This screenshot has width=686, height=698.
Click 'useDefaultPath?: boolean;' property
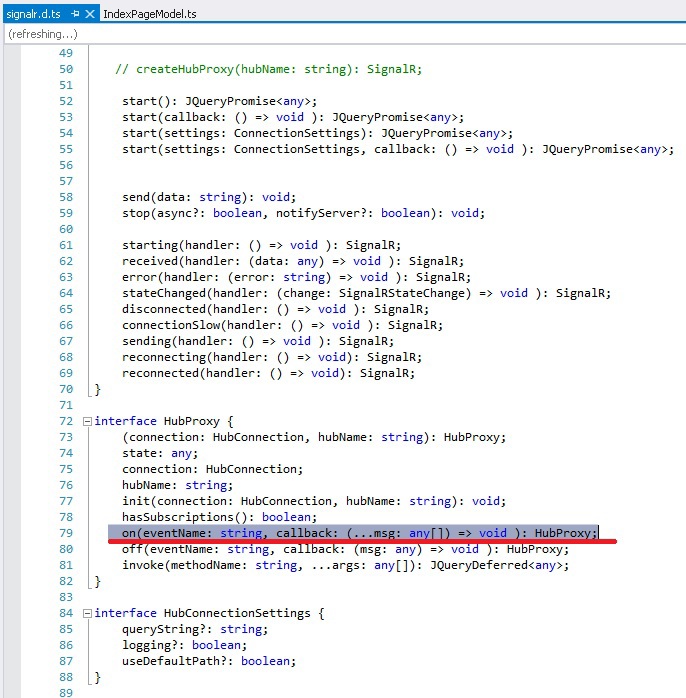click(x=209, y=661)
